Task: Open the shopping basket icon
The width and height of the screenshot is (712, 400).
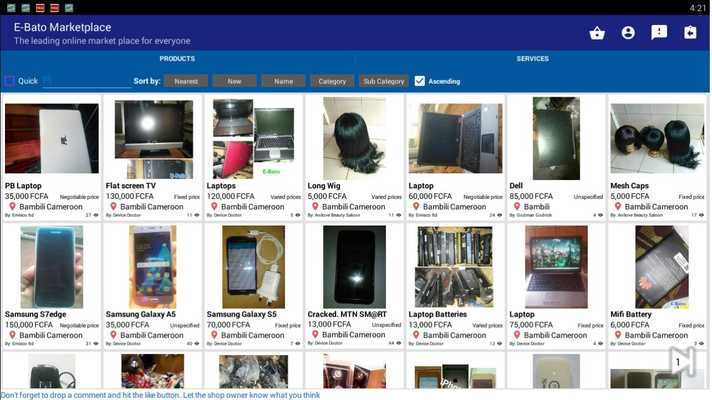Action: pos(597,33)
